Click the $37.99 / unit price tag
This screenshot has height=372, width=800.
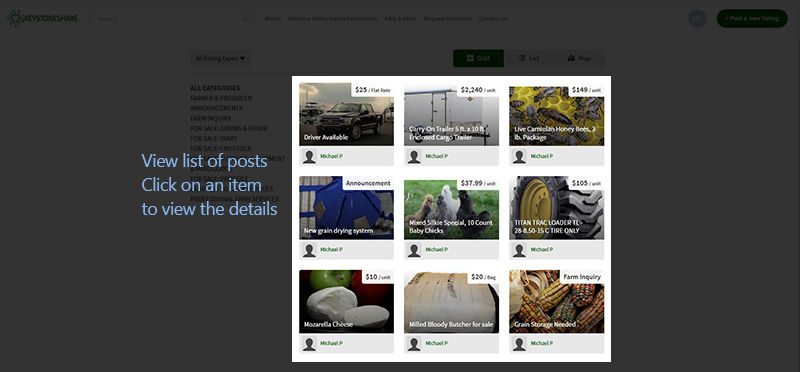coord(478,183)
